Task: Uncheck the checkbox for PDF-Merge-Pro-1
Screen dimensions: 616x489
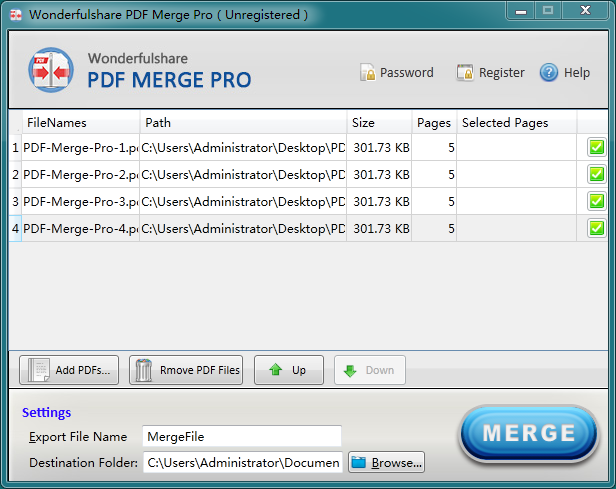Action: tap(596, 147)
